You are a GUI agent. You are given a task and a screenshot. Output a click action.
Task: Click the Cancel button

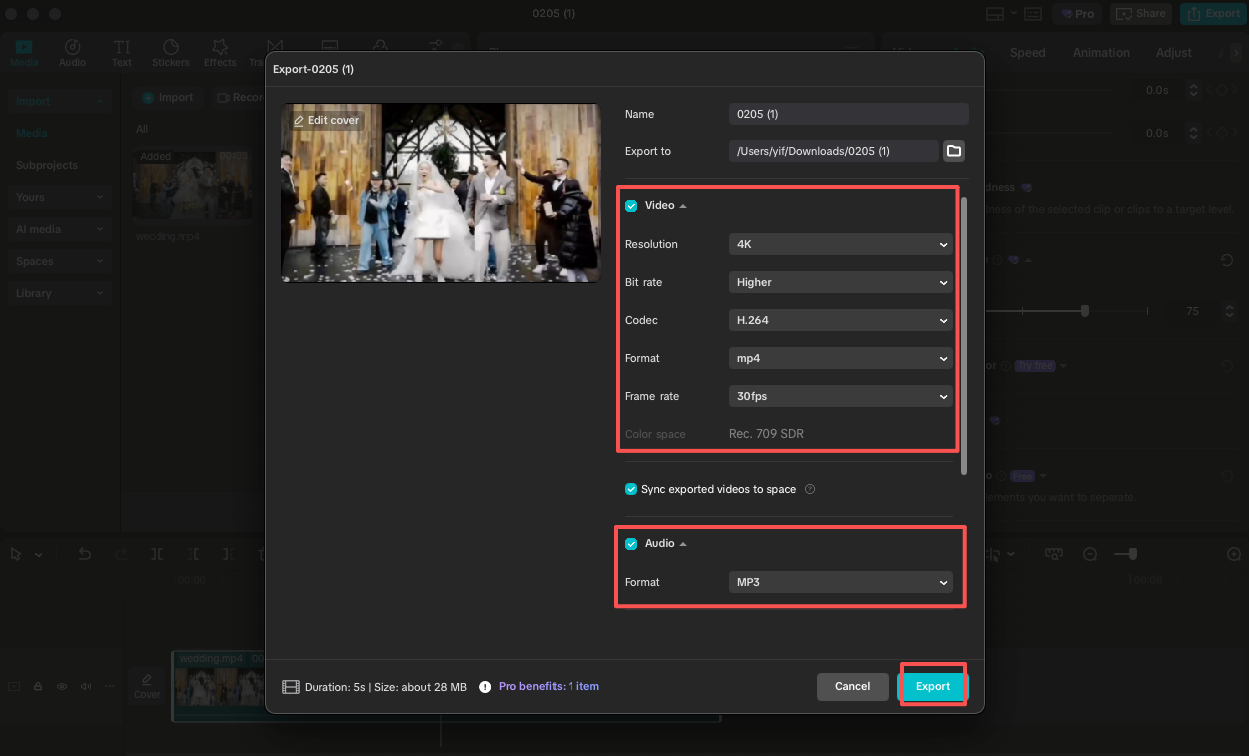coord(852,686)
